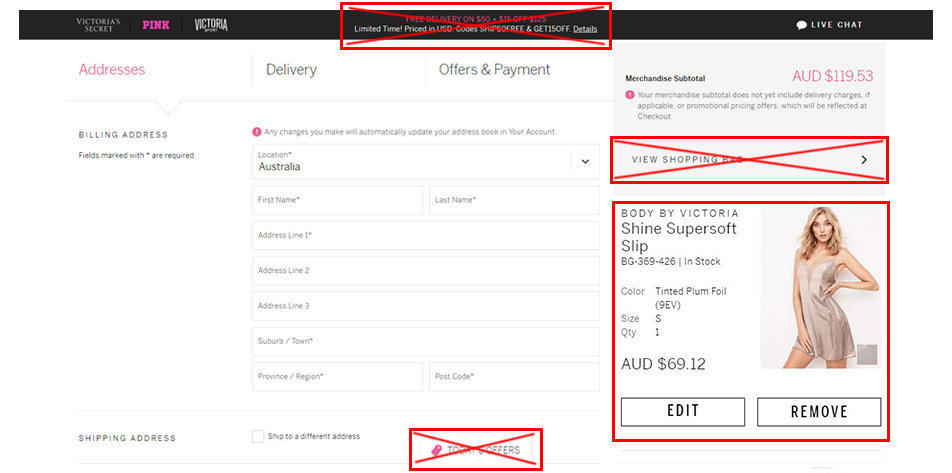Select the Tinted Plum Foil color swatch

point(867,355)
